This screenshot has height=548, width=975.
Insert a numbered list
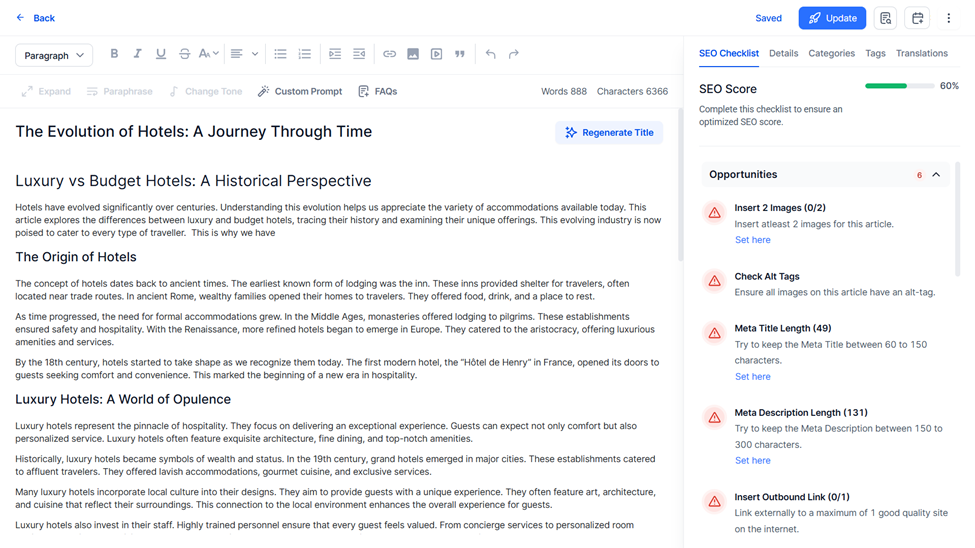click(x=305, y=53)
